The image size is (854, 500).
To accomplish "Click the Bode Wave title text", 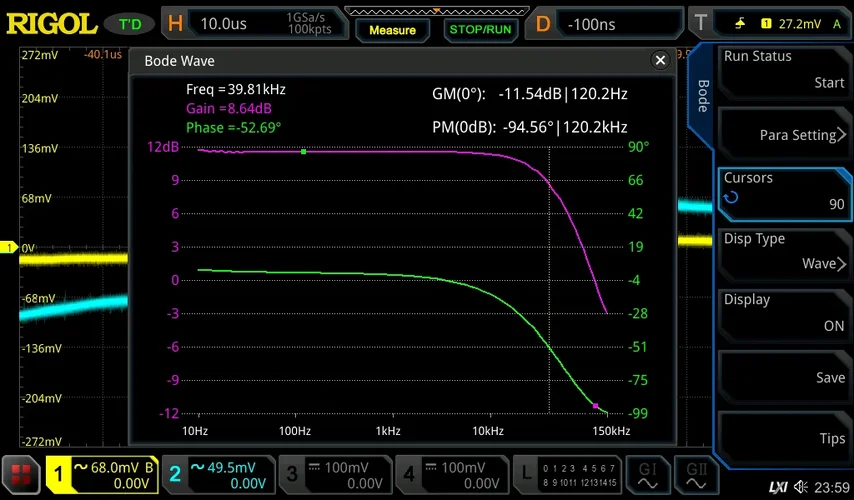I will click(x=179, y=61).
